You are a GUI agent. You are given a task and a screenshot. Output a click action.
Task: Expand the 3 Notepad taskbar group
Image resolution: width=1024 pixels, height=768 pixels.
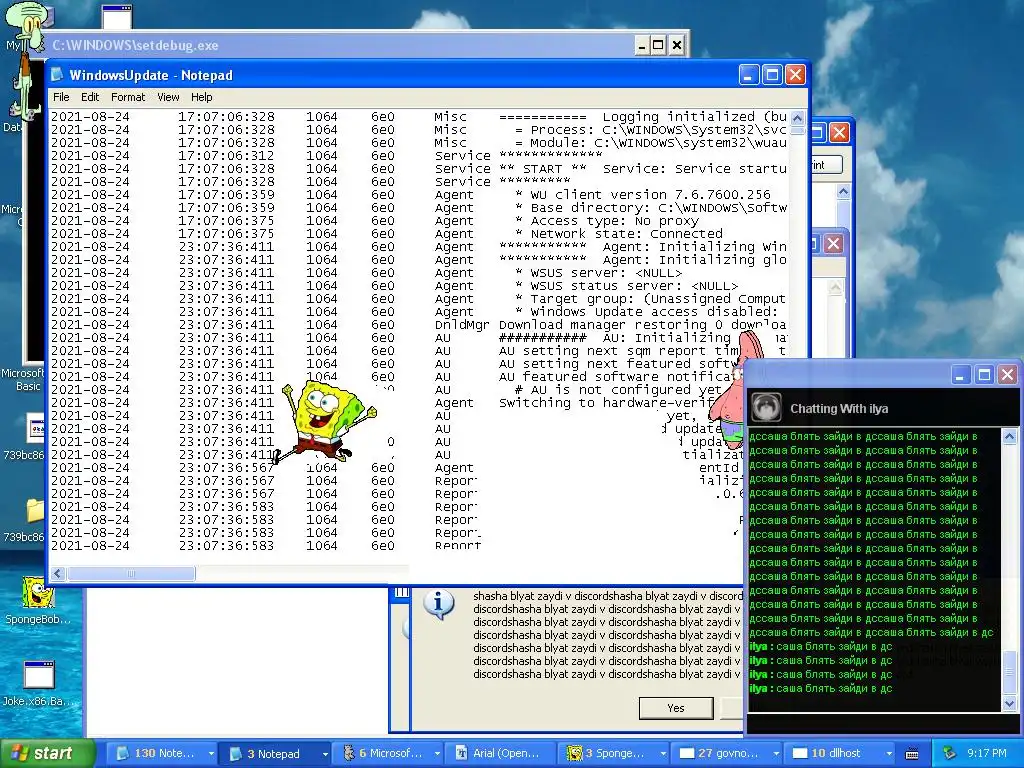[x=325, y=754]
